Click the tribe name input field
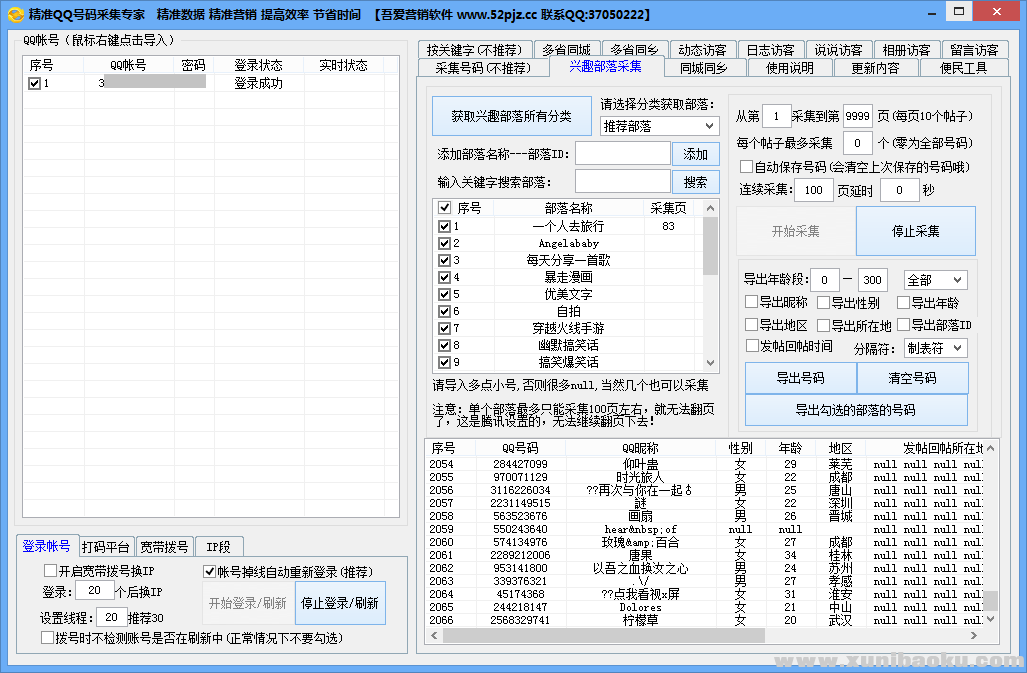Image resolution: width=1027 pixels, height=673 pixels. coord(622,153)
